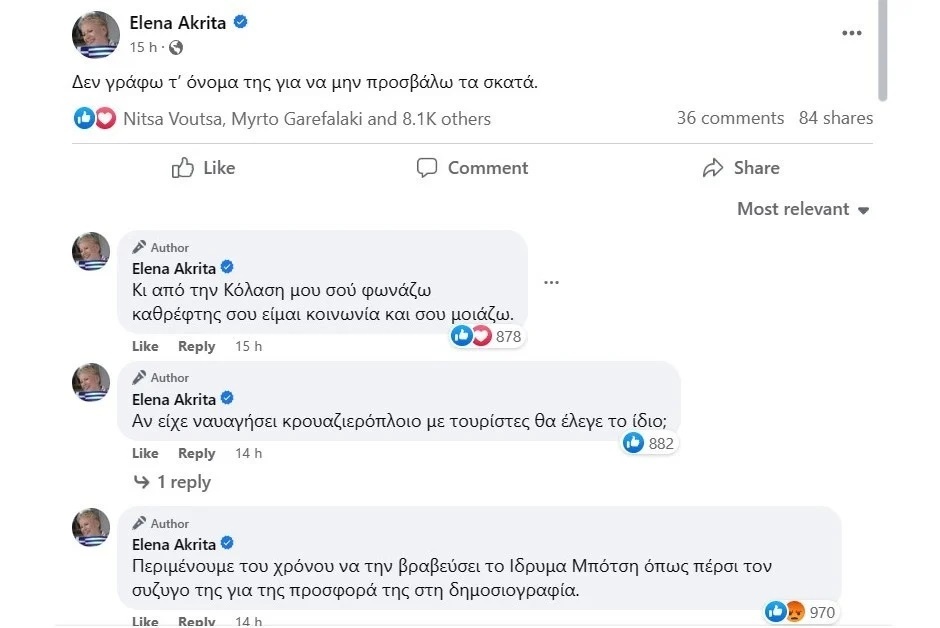Image resolution: width=940 pixels, height=628 pixels.
Task: Click the 15 h post timestamp
Action: tap(143, 47)
